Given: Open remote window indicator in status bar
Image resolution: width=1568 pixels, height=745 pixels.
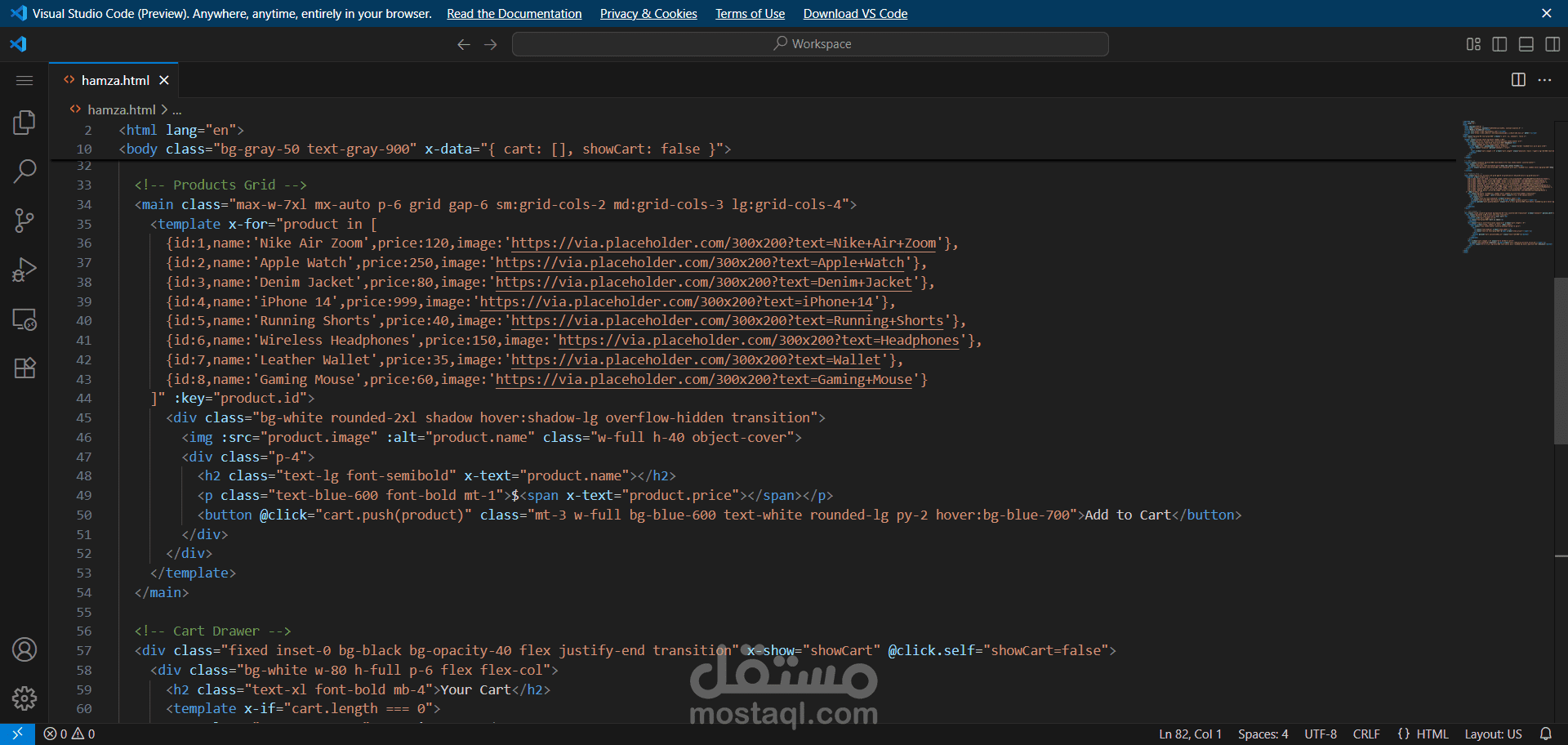Looking at the screenshot, I should click(17, 734).
